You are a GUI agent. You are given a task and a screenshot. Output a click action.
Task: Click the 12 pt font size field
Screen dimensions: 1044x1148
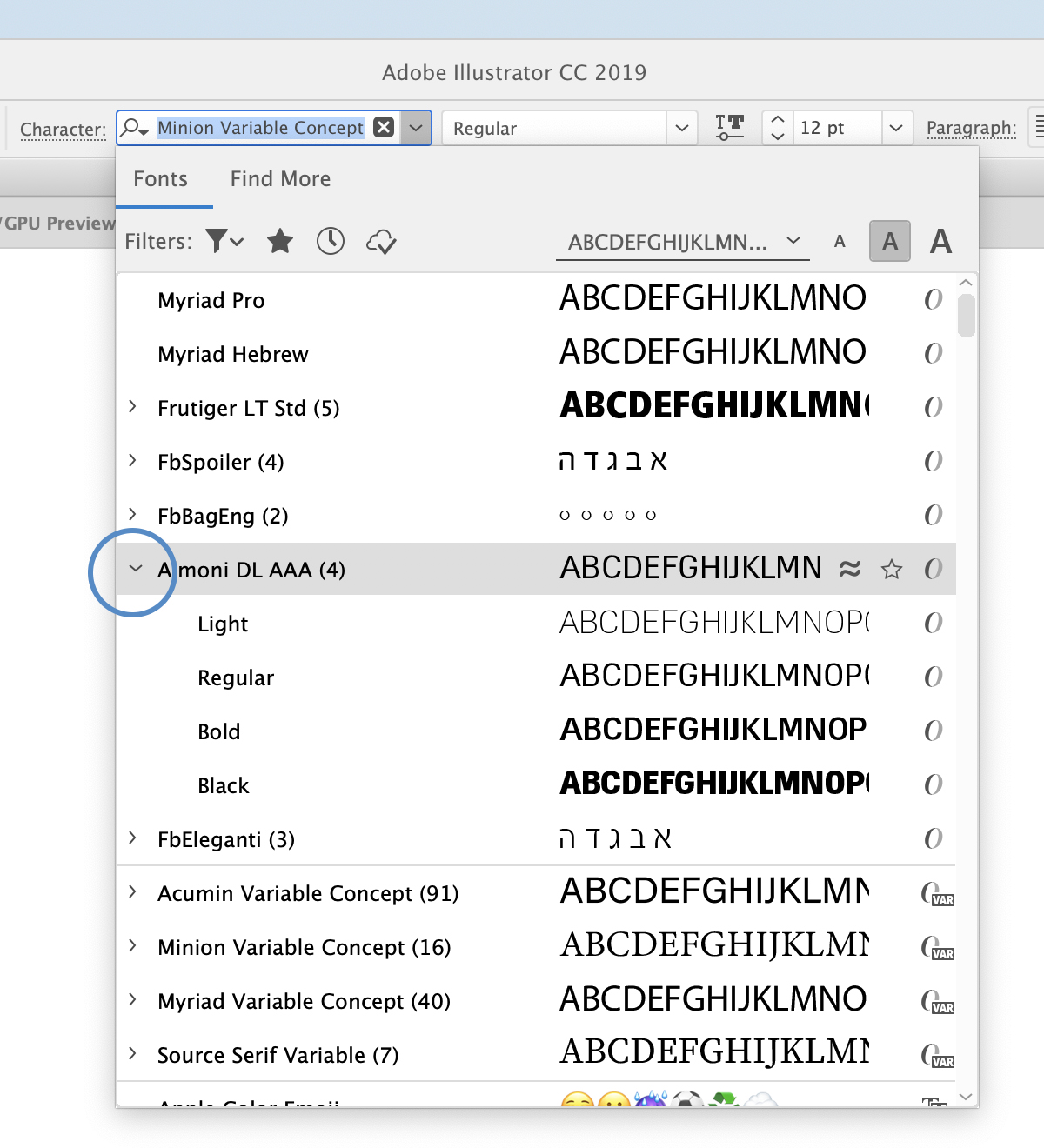click(x=838, y=128)
